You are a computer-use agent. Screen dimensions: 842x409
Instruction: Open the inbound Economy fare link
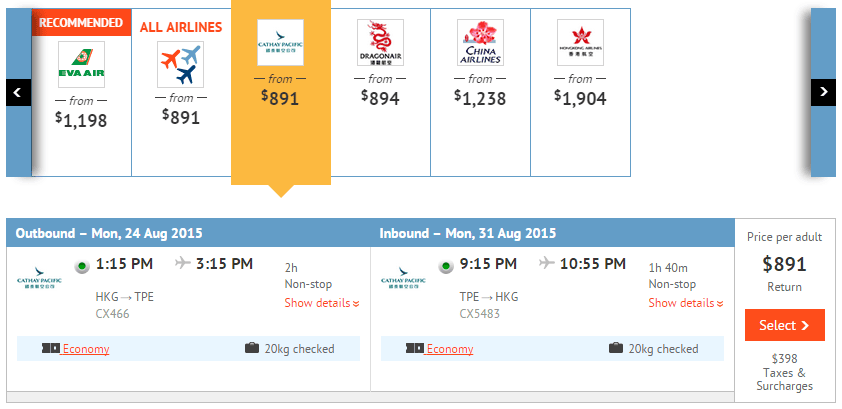click(x=450, y=349)
